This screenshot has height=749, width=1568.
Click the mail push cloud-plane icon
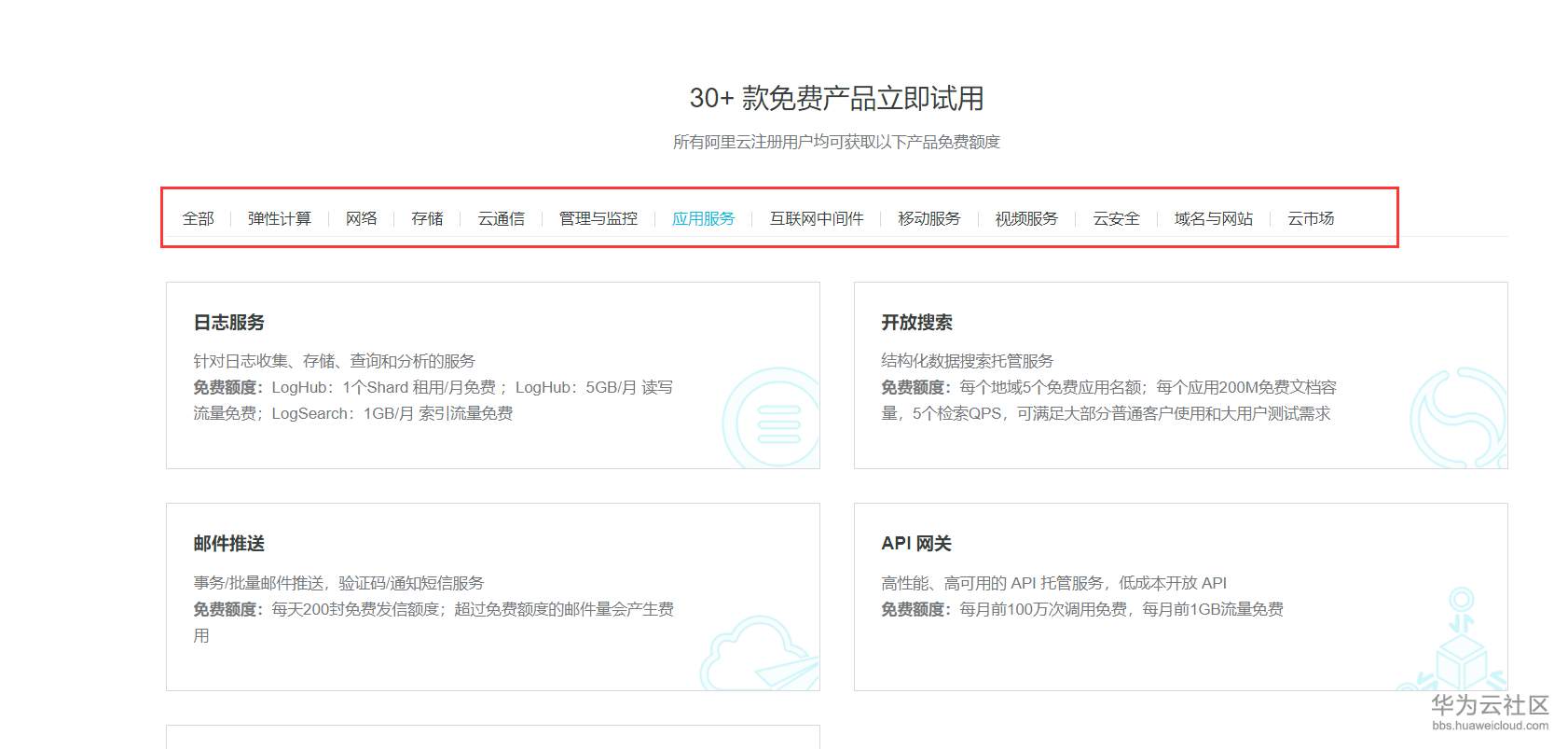point(760,653)
